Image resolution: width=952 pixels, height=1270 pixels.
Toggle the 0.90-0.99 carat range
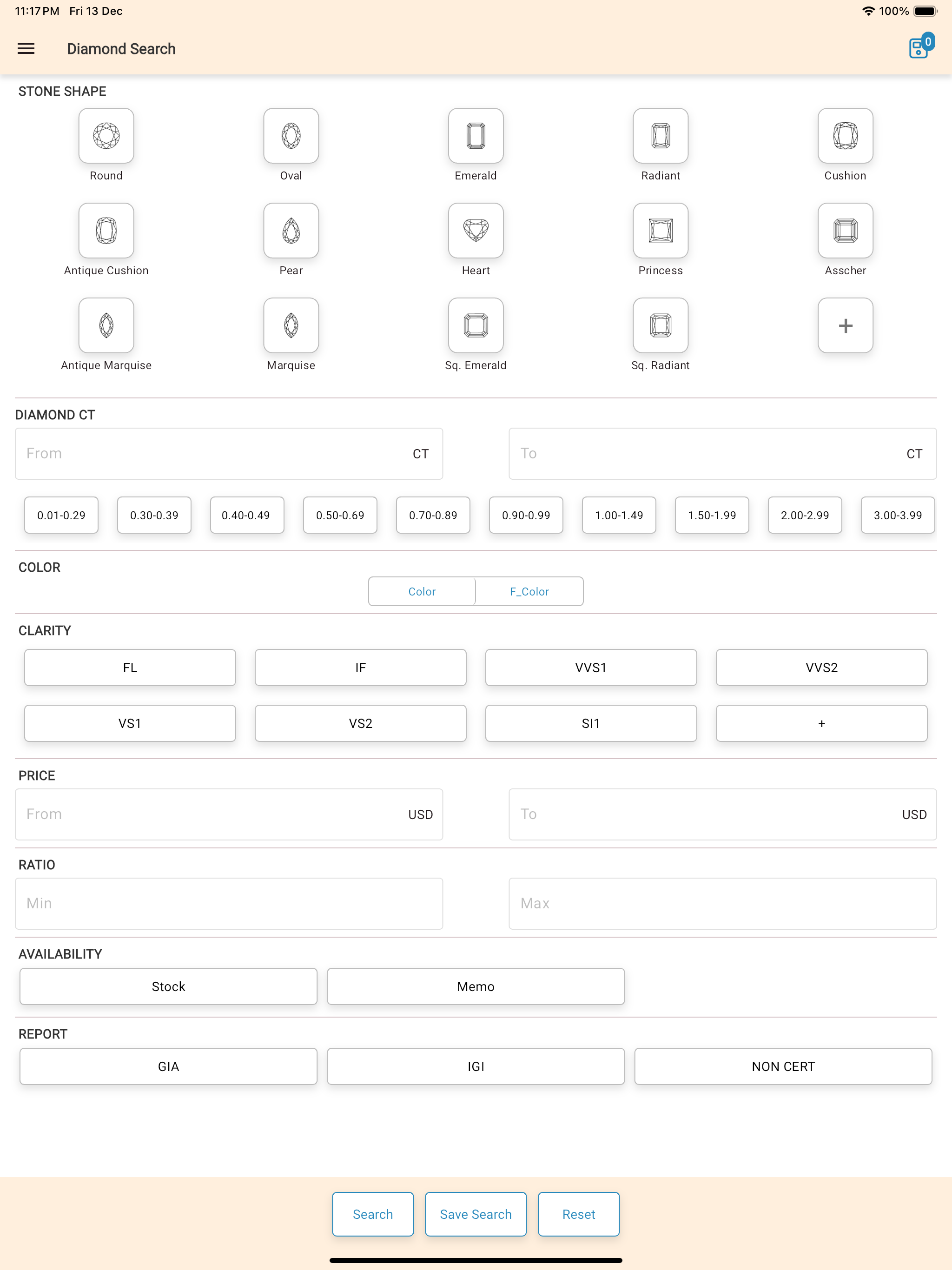tap(527, 515)
